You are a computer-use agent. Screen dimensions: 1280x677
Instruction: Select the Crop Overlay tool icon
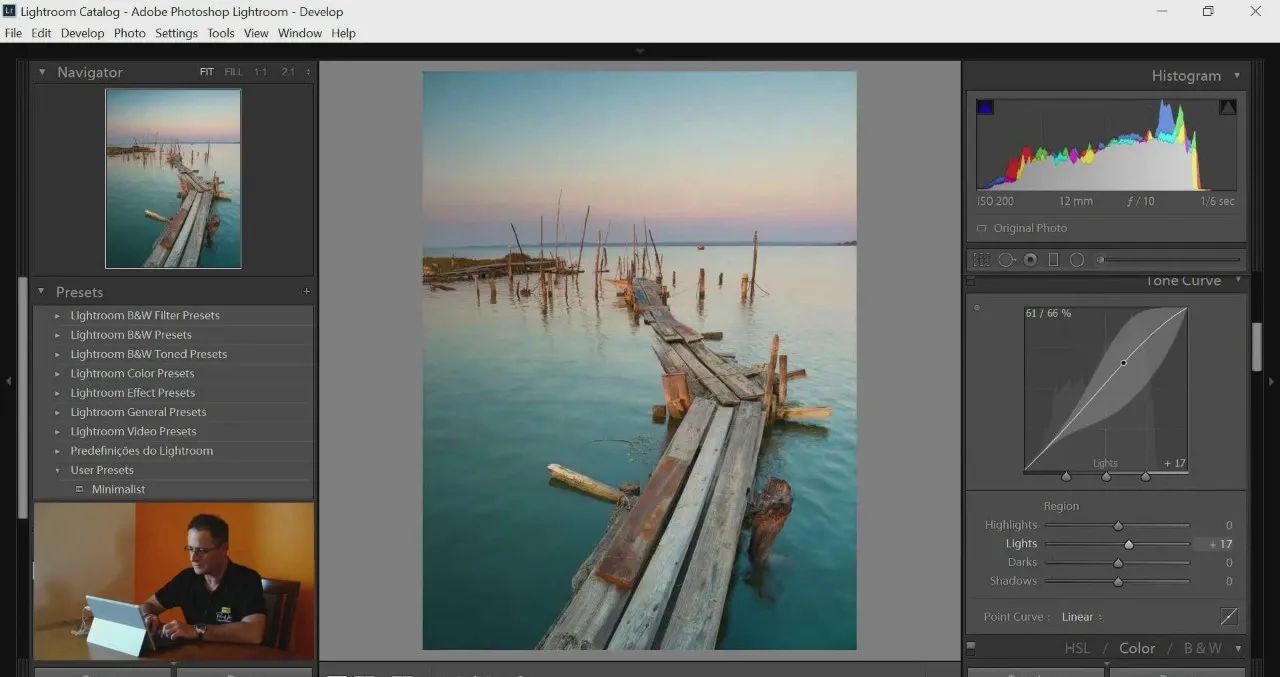pos(981,260)
